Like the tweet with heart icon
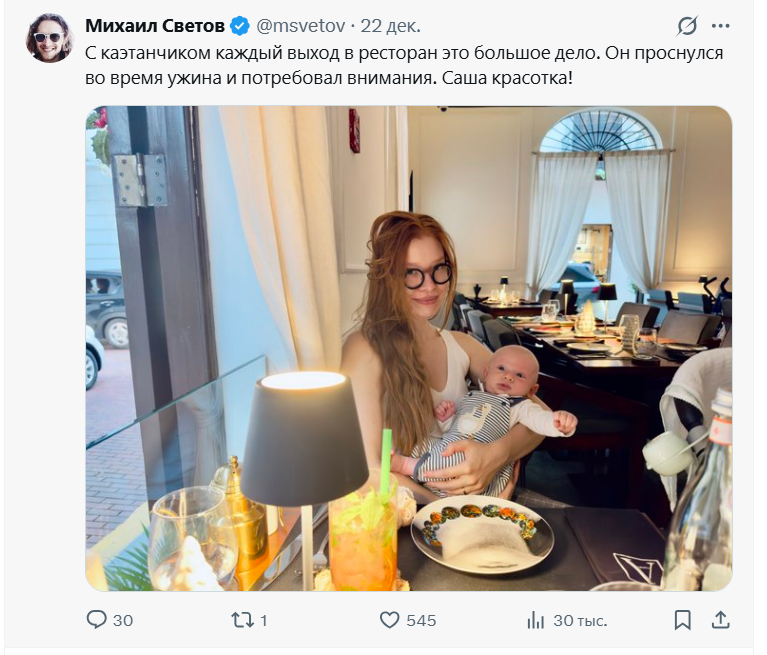This screenshot has height=655, width=767. pyautogui.click(x=390, y=620)
